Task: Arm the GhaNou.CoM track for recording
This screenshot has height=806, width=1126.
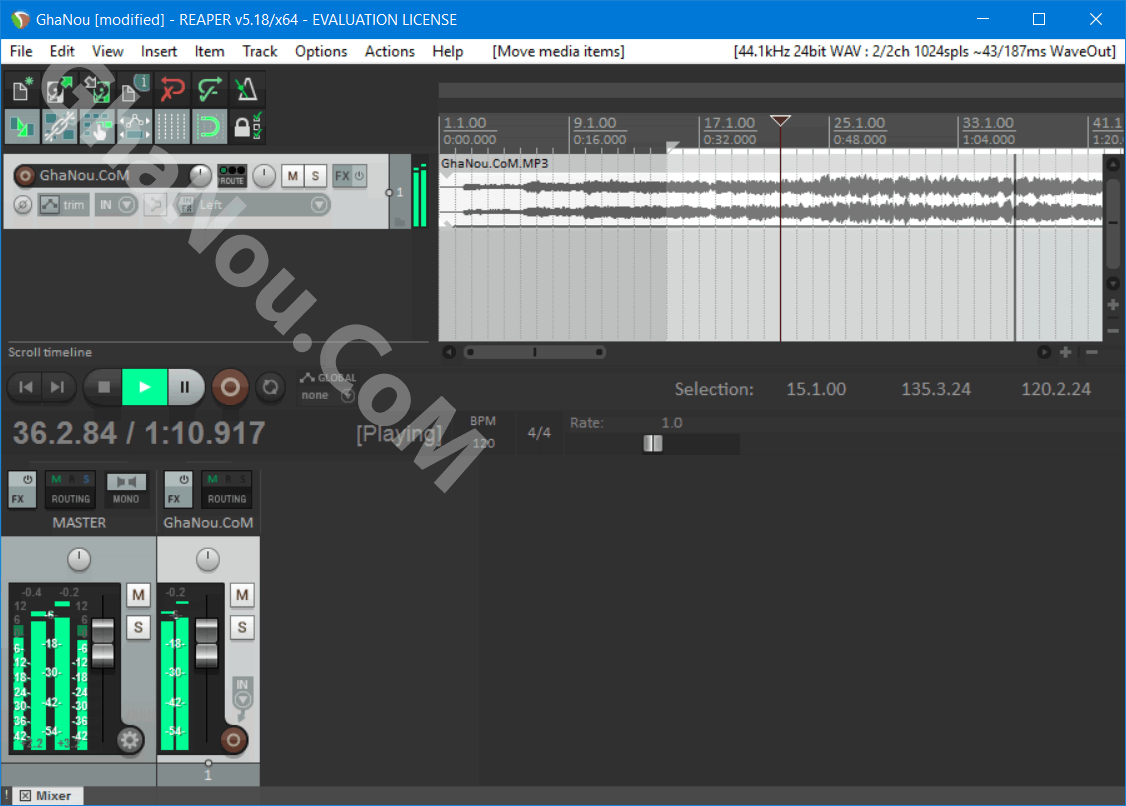Action: tap(25, 175)
